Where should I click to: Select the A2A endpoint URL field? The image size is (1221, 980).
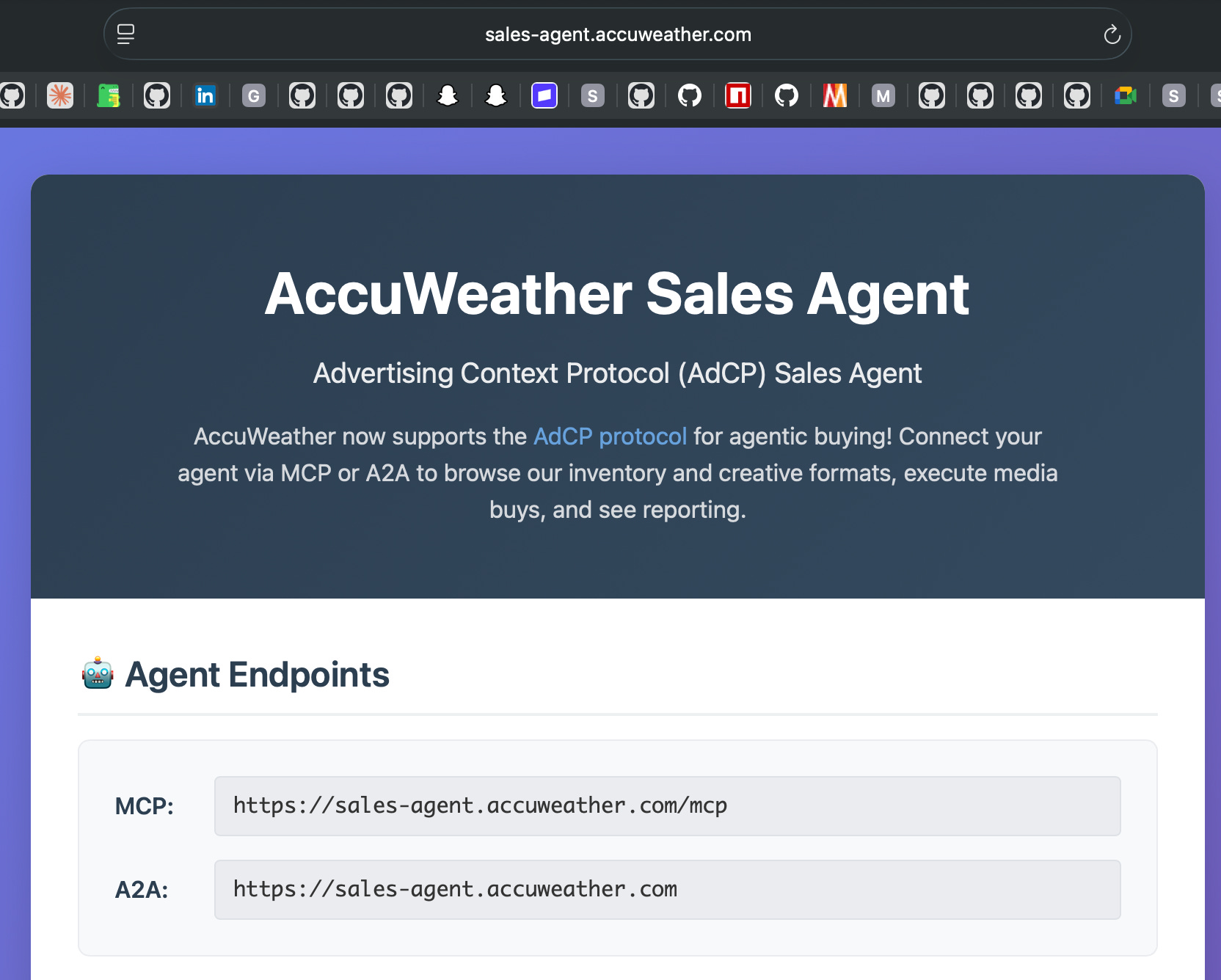pyautogui.click(x=667, y=890)
